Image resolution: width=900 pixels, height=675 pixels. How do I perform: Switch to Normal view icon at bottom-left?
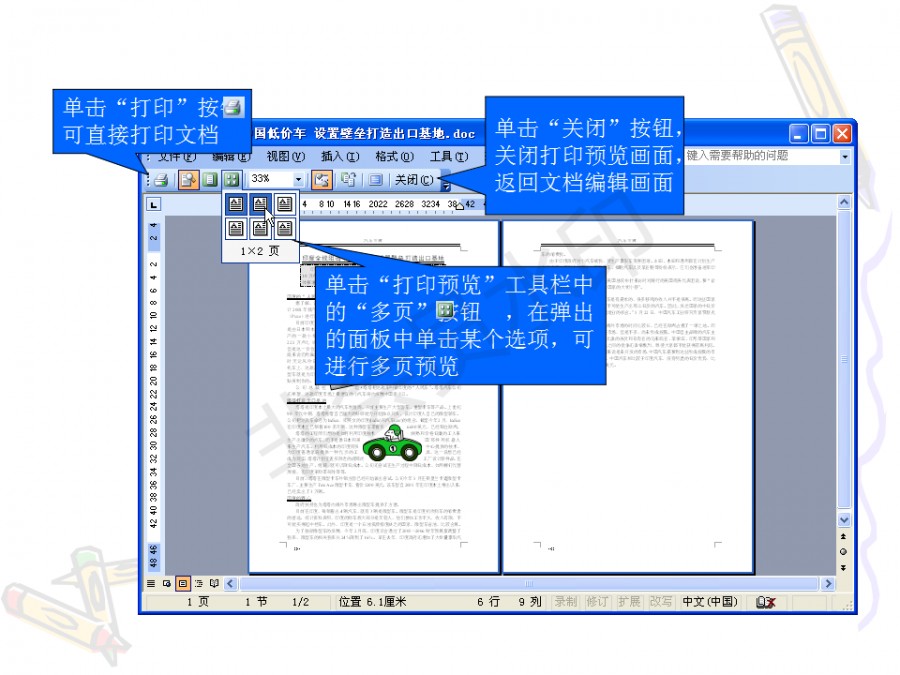pyautogui.click(x=152, y=583)
